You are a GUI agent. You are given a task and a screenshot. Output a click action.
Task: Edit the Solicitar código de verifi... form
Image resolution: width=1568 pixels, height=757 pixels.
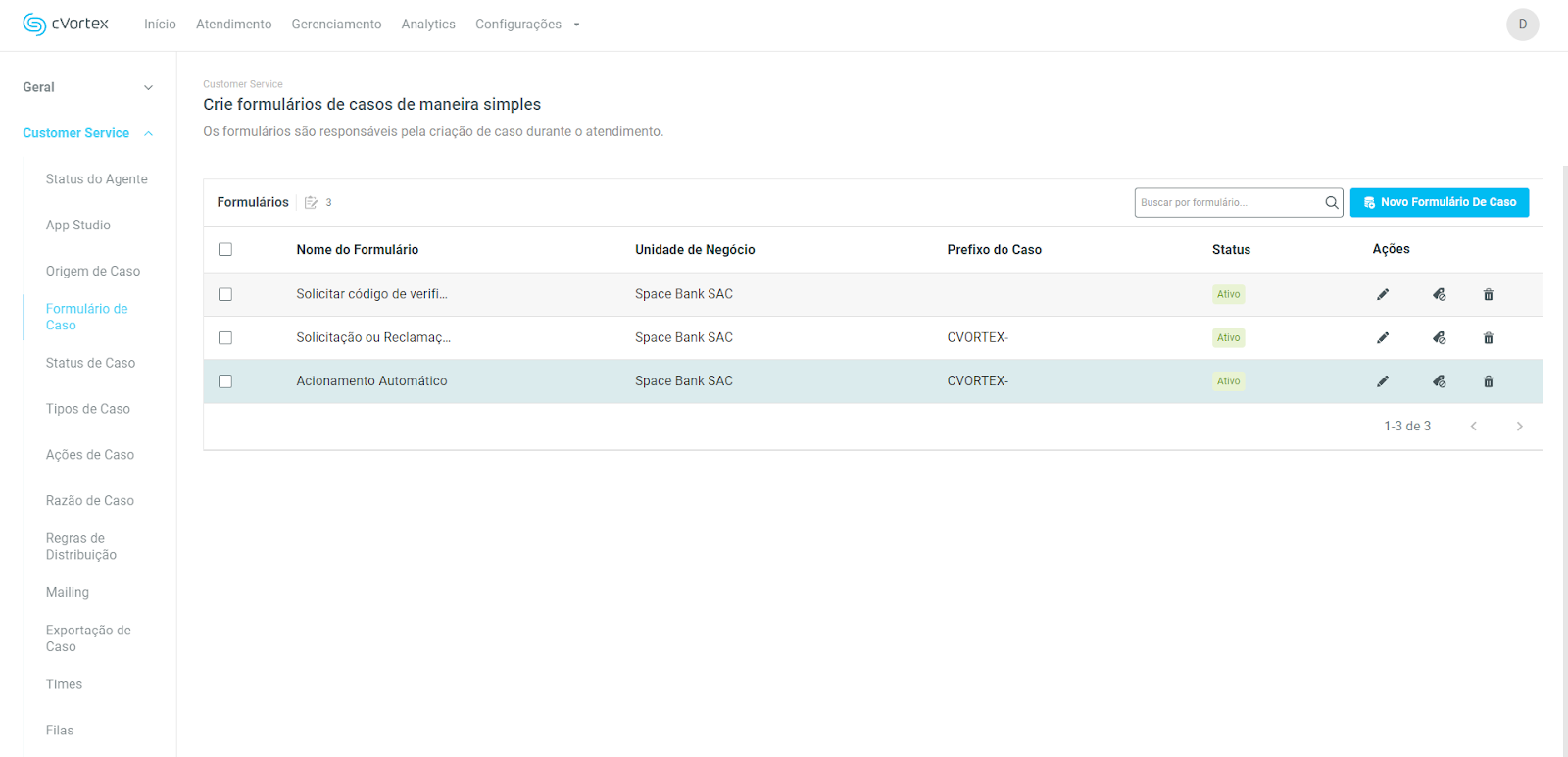1382,294
